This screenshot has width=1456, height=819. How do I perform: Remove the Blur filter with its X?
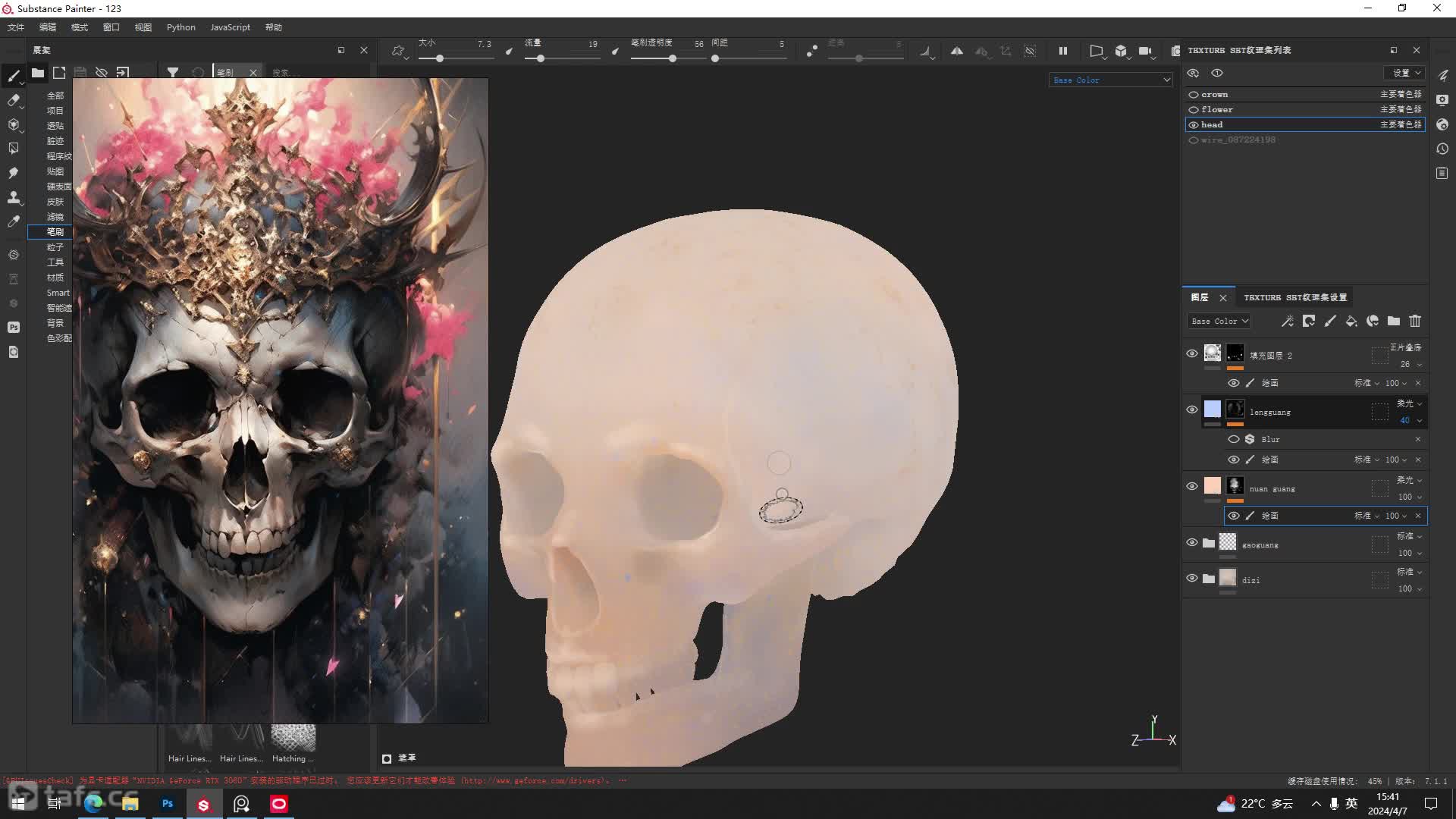[1418, 440]
